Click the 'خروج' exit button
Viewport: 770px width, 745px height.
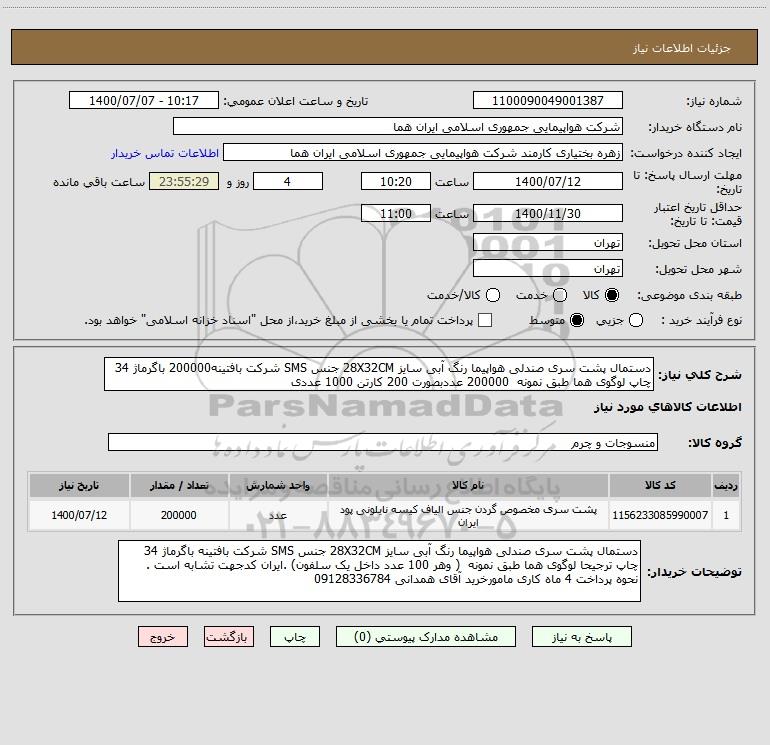pos(162,636)
